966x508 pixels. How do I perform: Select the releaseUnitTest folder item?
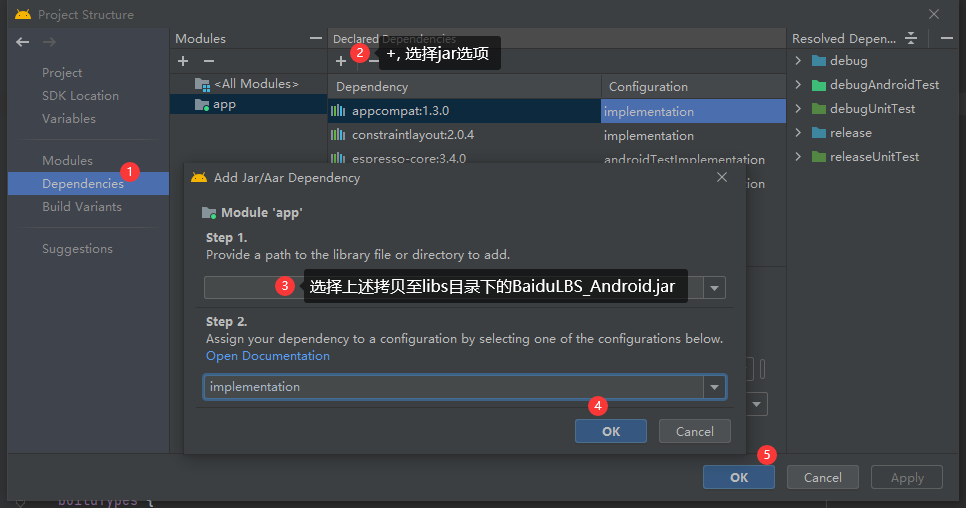click(866, 156)
